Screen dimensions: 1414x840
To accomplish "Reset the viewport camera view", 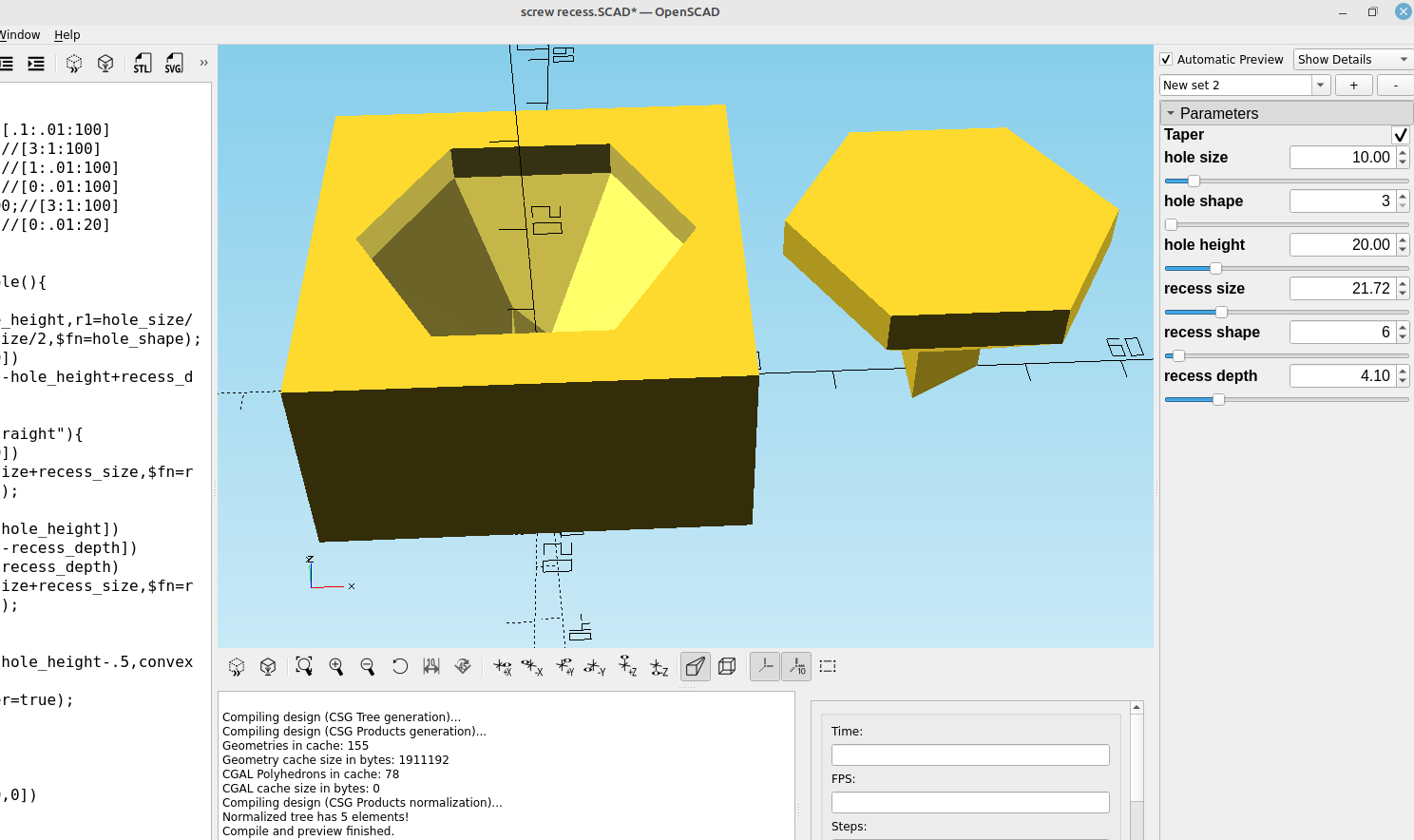I will tap(399, 666).
